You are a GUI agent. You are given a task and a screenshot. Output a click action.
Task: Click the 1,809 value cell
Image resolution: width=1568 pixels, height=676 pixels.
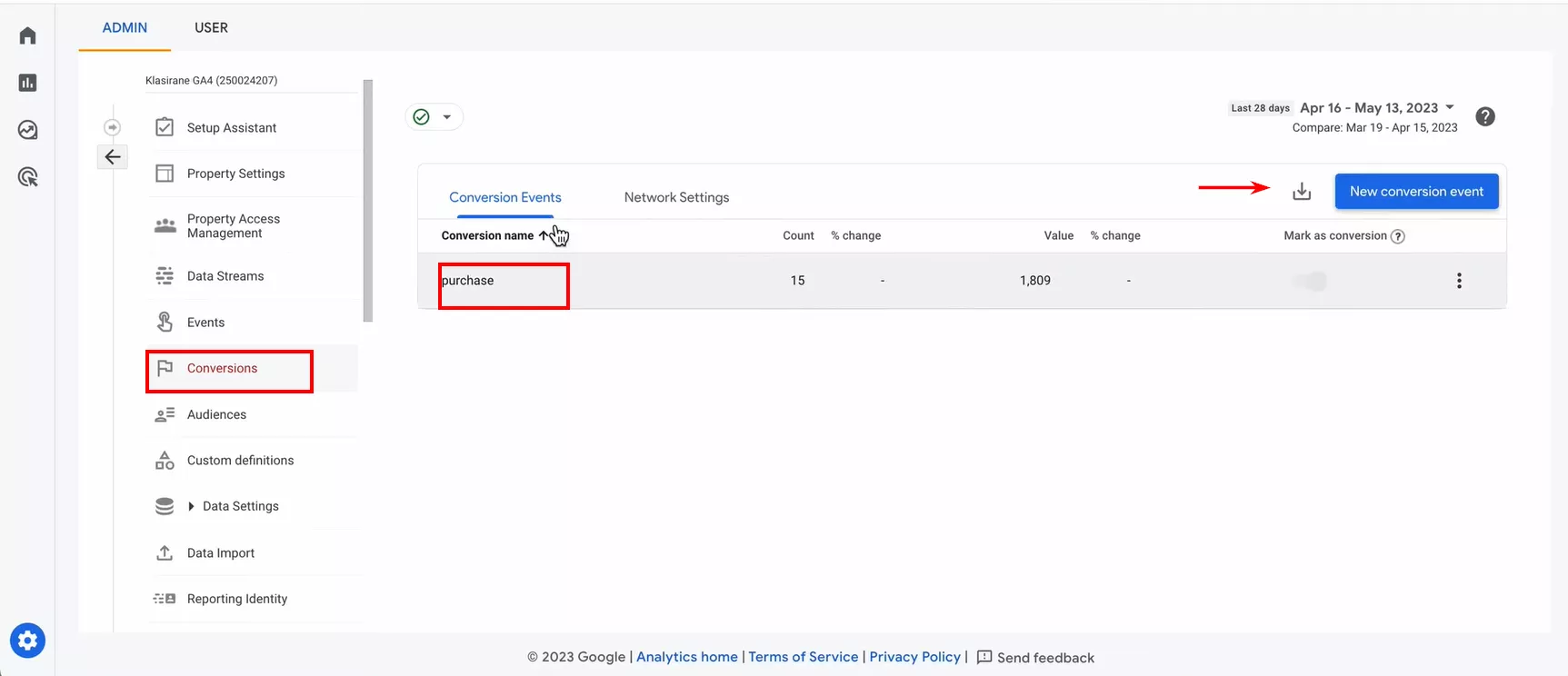(1034, 281)
